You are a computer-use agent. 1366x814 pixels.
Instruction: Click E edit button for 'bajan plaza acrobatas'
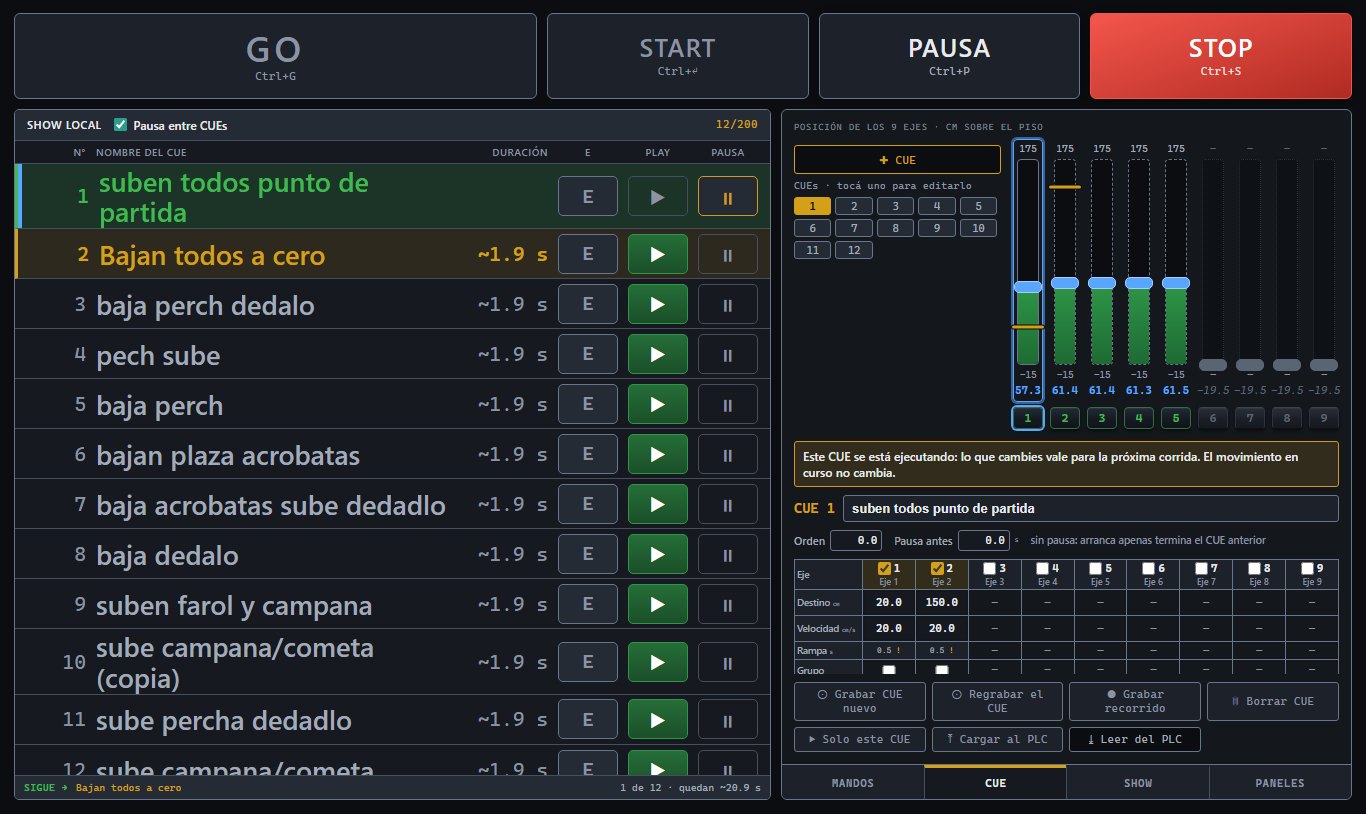[587, 454]
